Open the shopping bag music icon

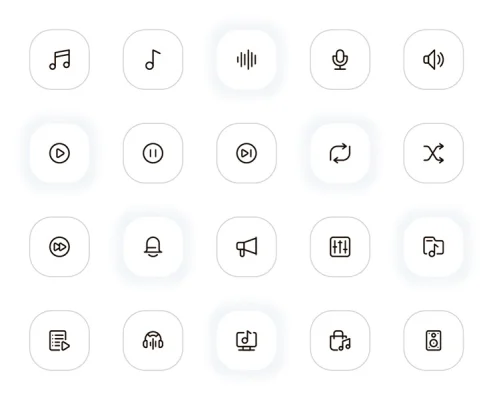tap(340, 341)
